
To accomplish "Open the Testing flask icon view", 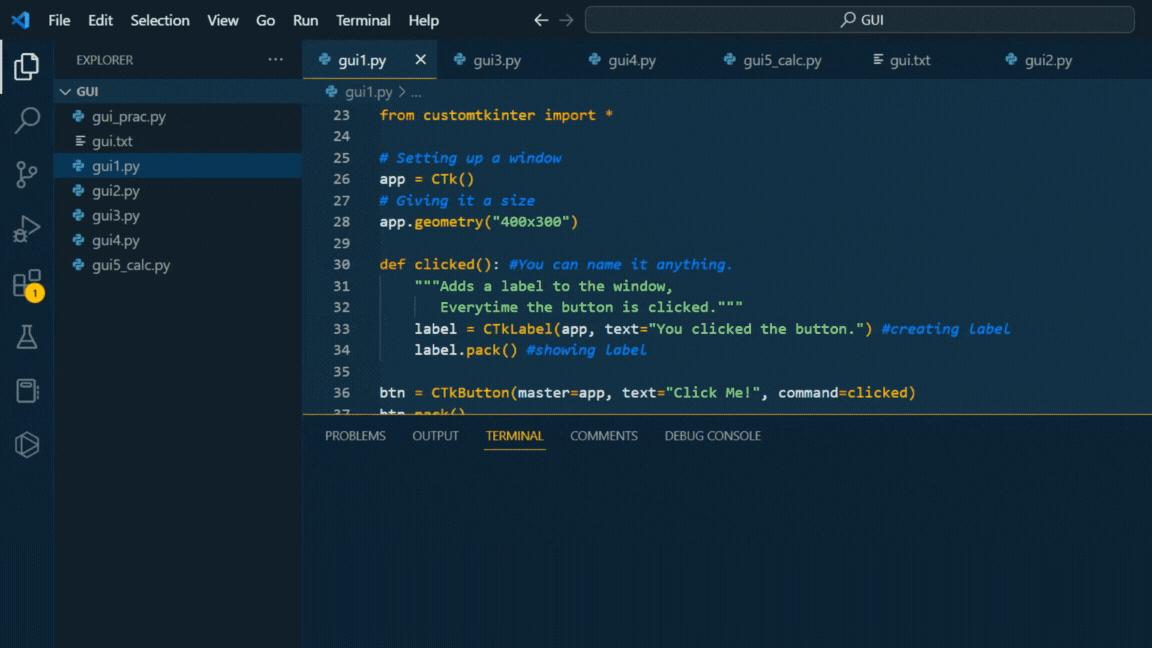I will (x=26, y=336).
